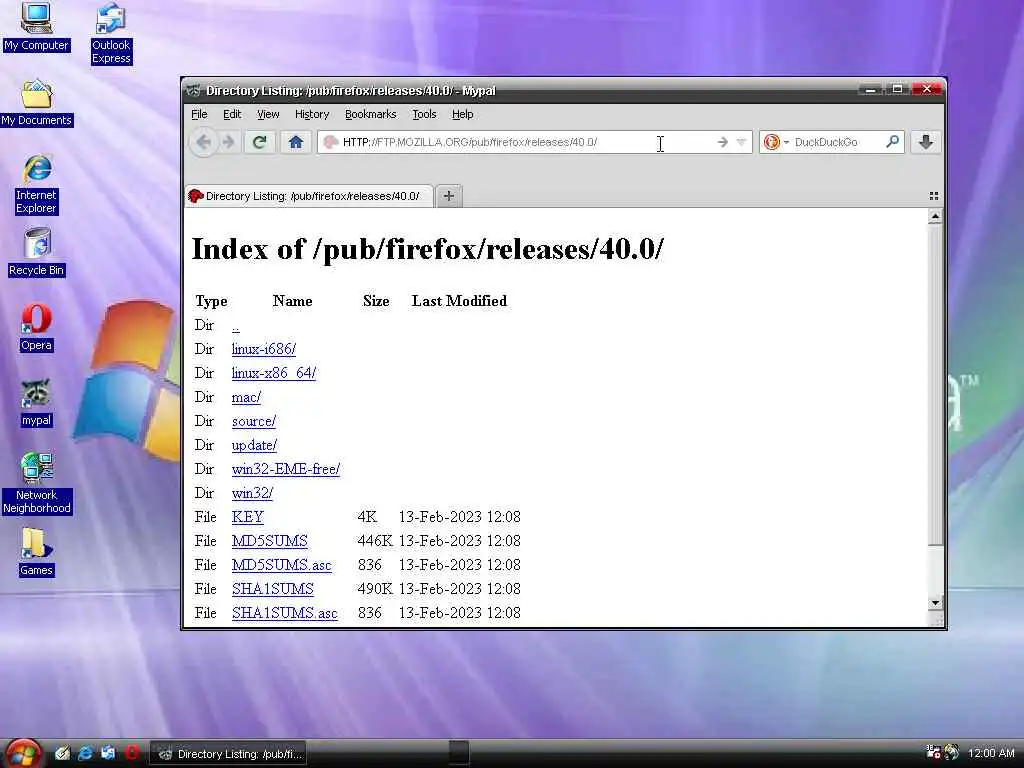This screenshot has width=1024, height=768.
Task: Open the Games folder shortcut
Action: pos(36,552)
